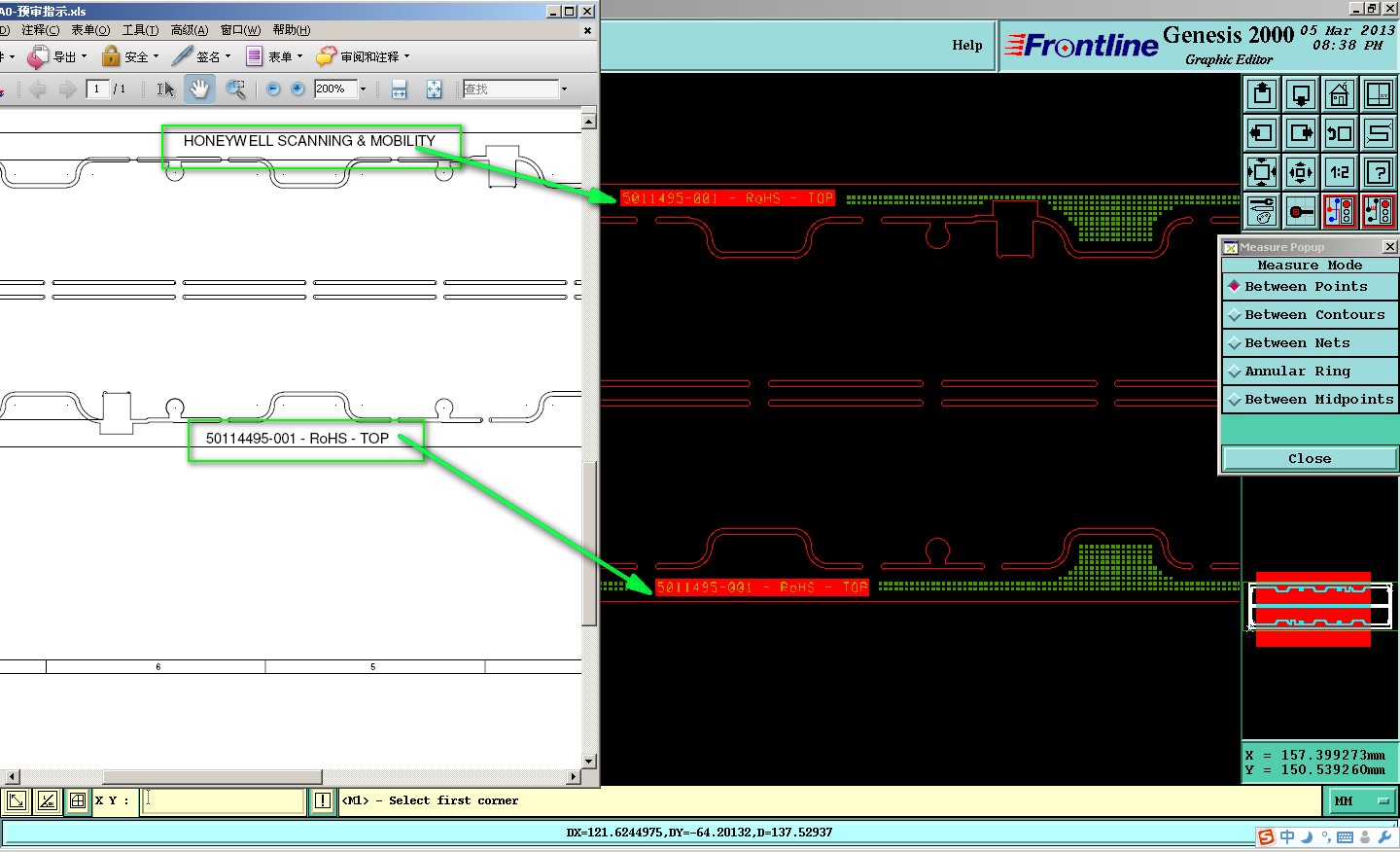Click the pan down icon in Genesis

pyautogui.click(x=1301, y=94)
